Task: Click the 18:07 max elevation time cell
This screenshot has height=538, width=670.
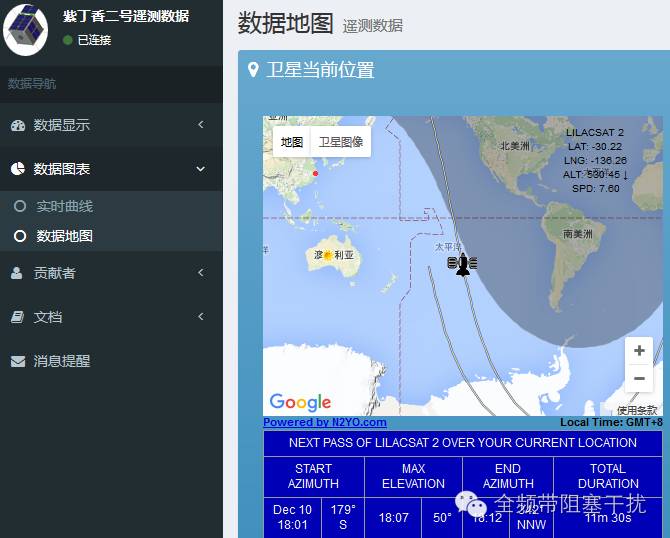Action: (x=394, y=518)
